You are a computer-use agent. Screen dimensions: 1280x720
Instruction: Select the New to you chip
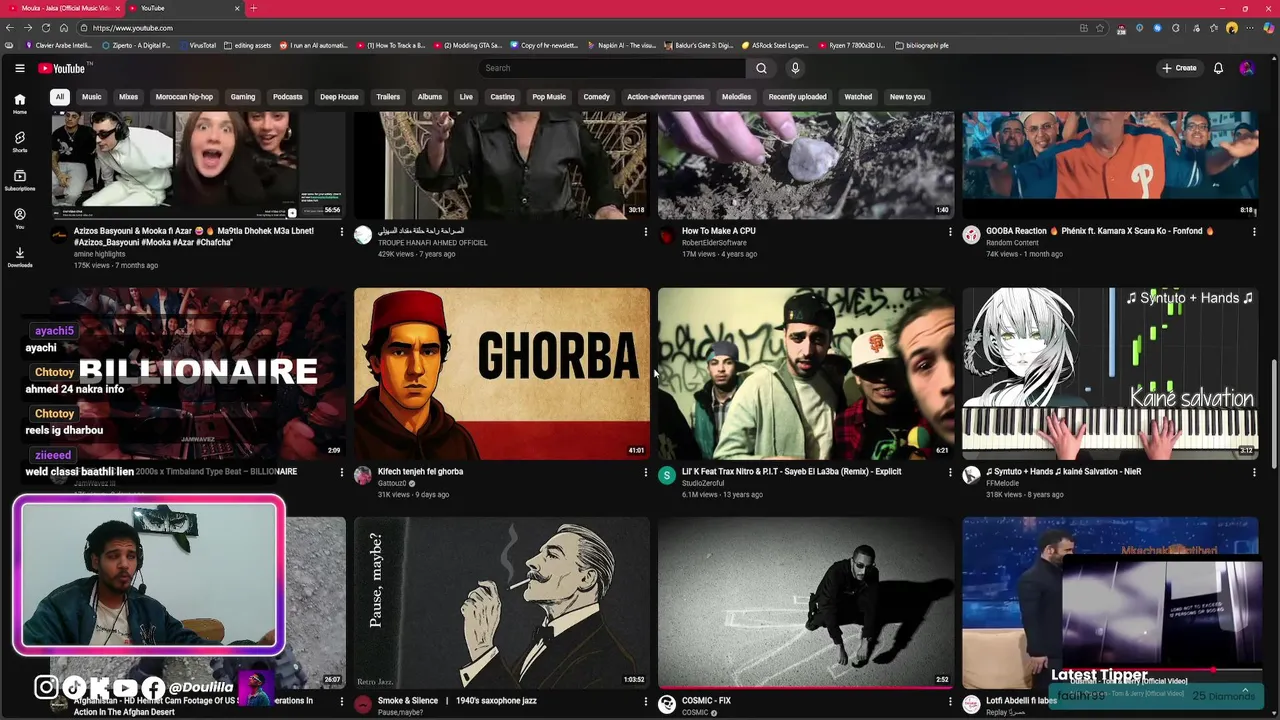[907, 97]
